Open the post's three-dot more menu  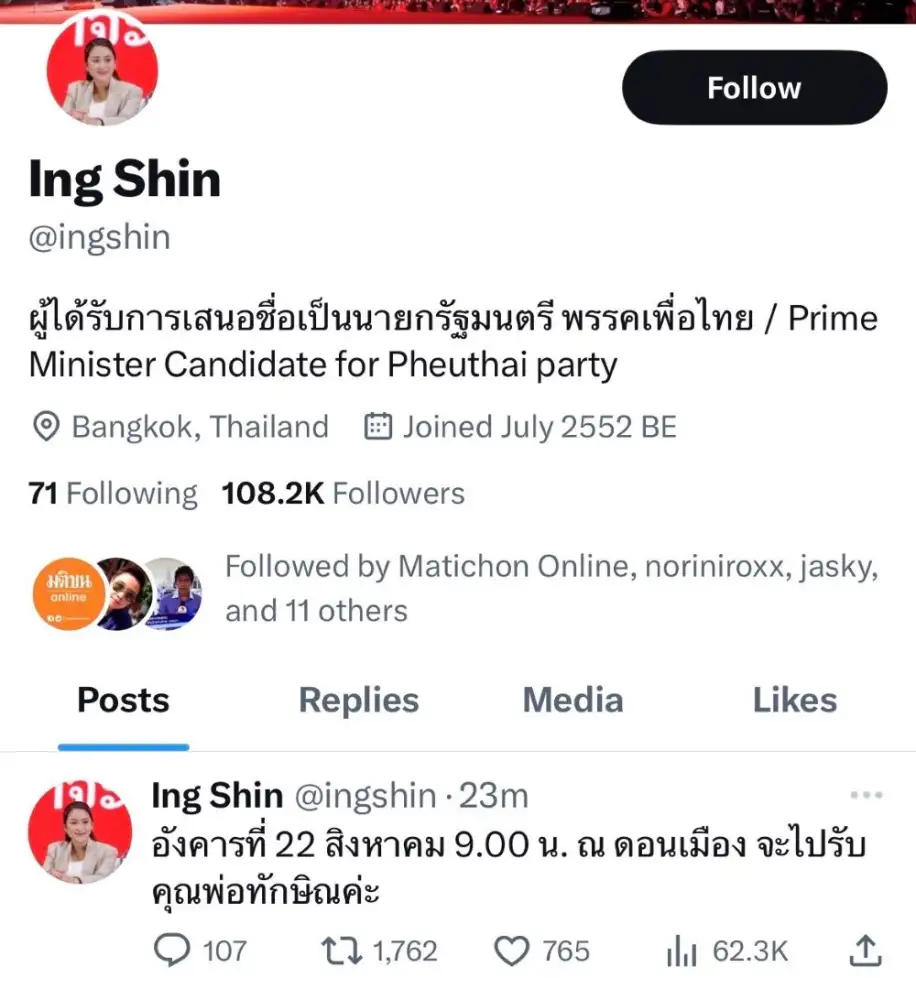click(866, 796)
